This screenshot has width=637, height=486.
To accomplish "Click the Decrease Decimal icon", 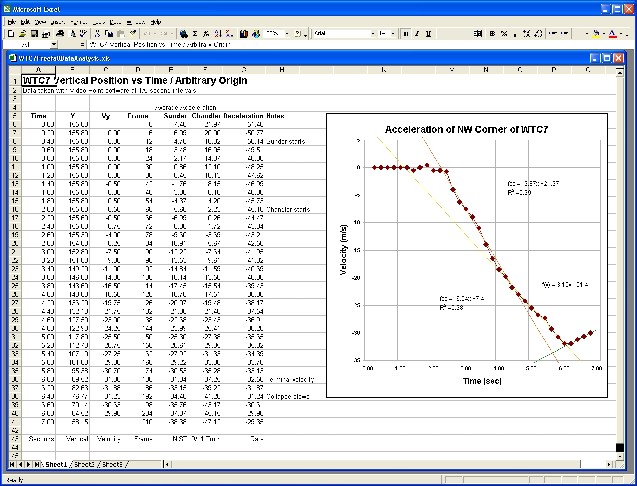I will [x=538, y=34].
